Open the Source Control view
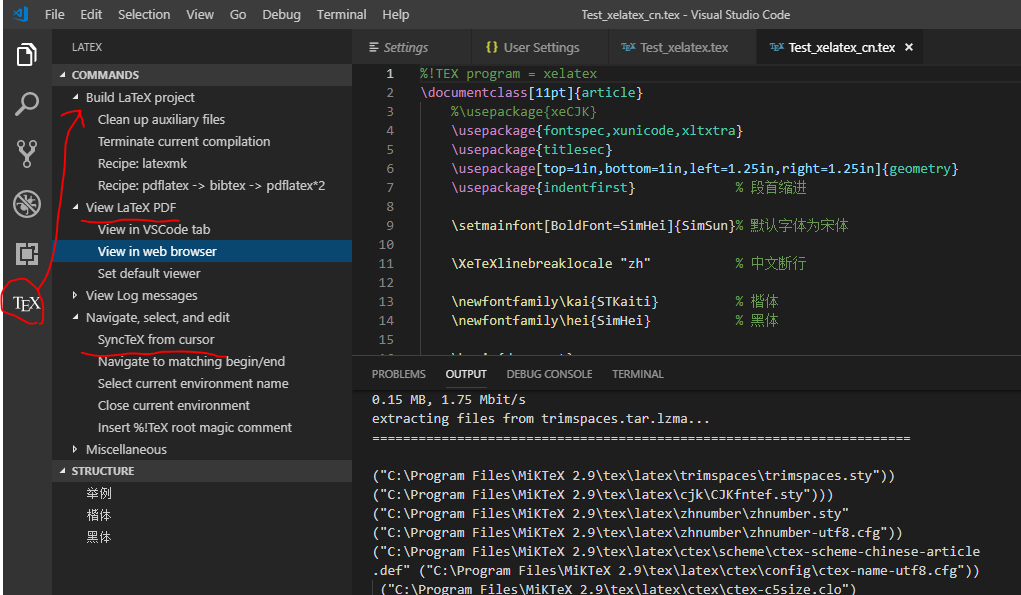 [27, 154]
